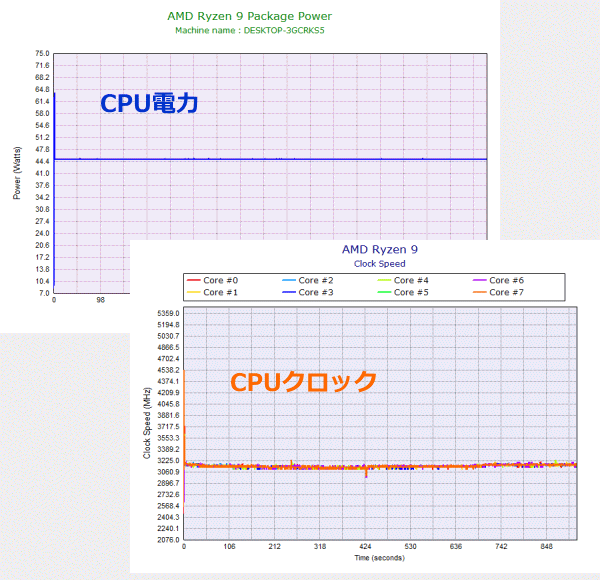The image size is (600, 580).
Task: Click the 44.4 power axis value
Action: click(x=42, y=161)
